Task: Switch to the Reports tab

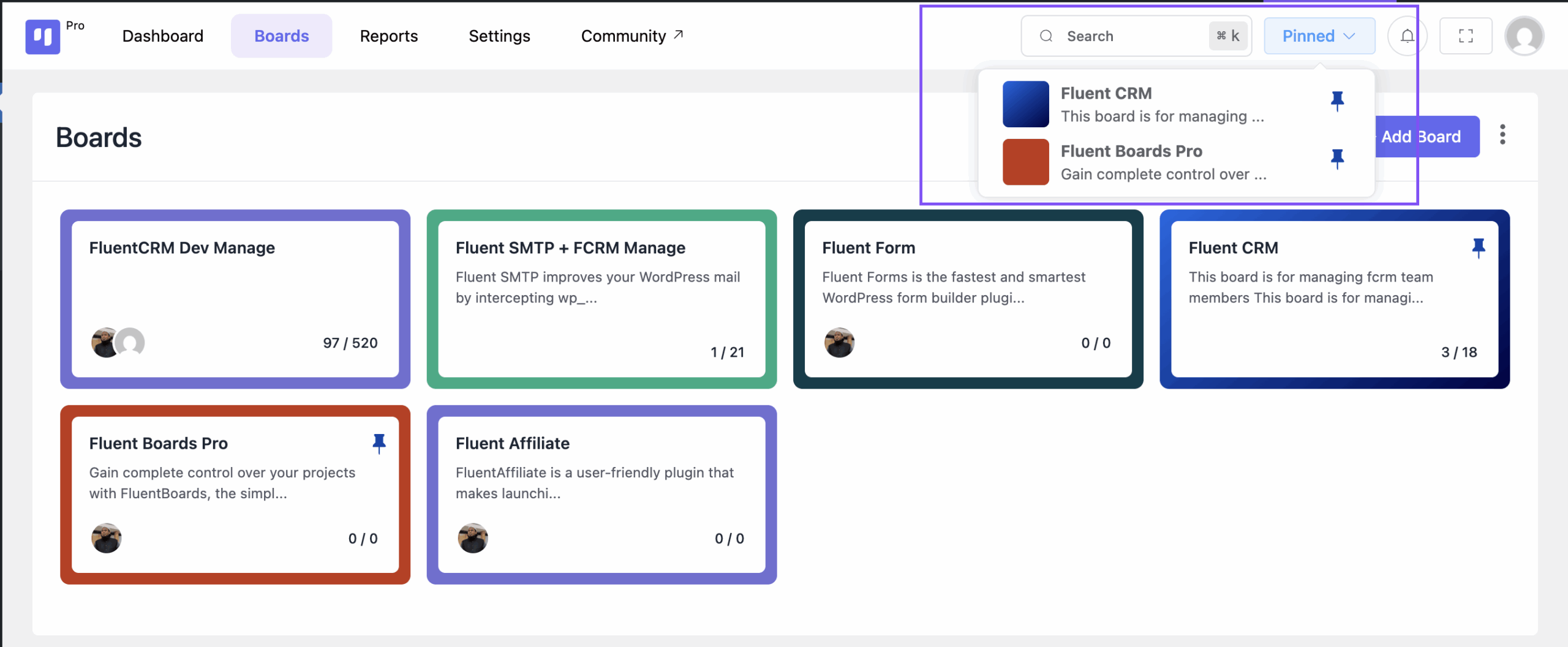Action: (389, 36)
